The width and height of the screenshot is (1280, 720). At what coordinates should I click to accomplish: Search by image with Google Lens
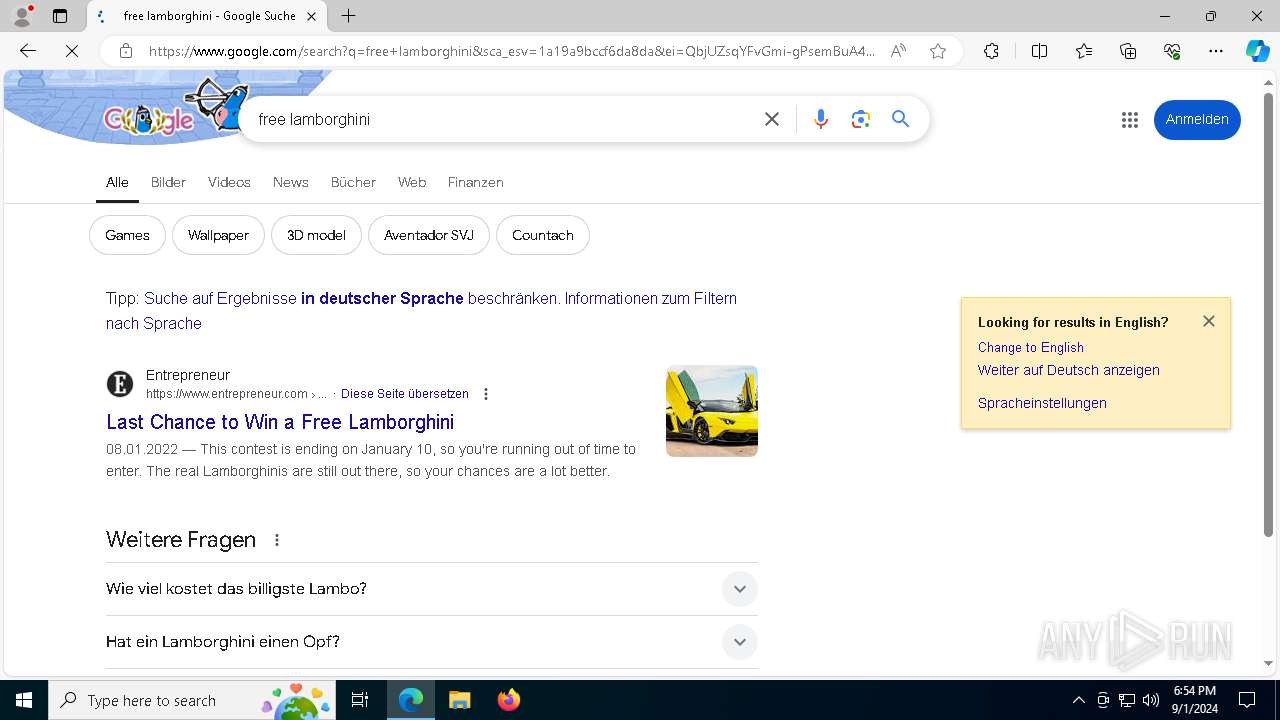point(861,119)
